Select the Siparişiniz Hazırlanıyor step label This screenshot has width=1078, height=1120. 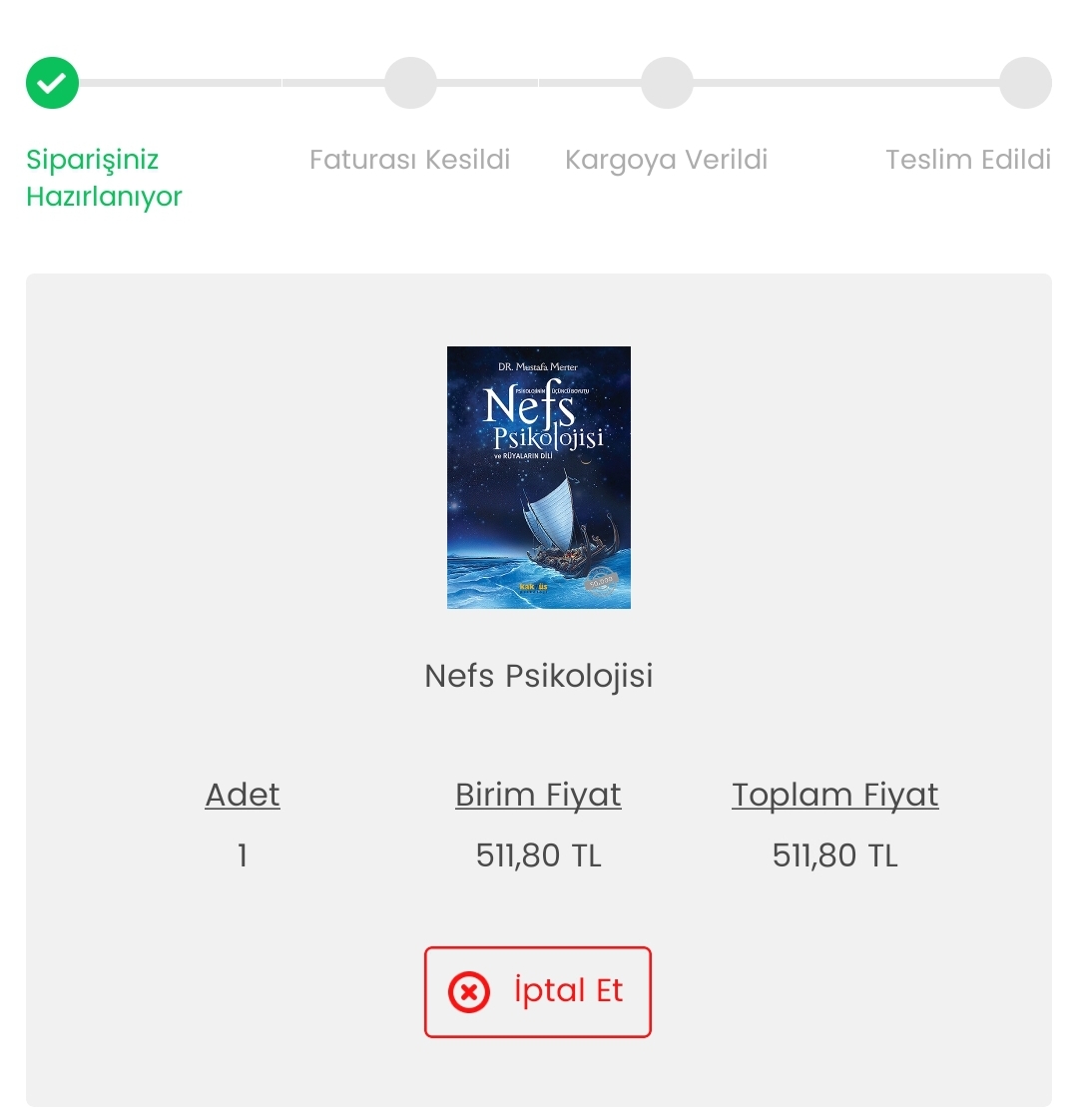click(104, 178)
